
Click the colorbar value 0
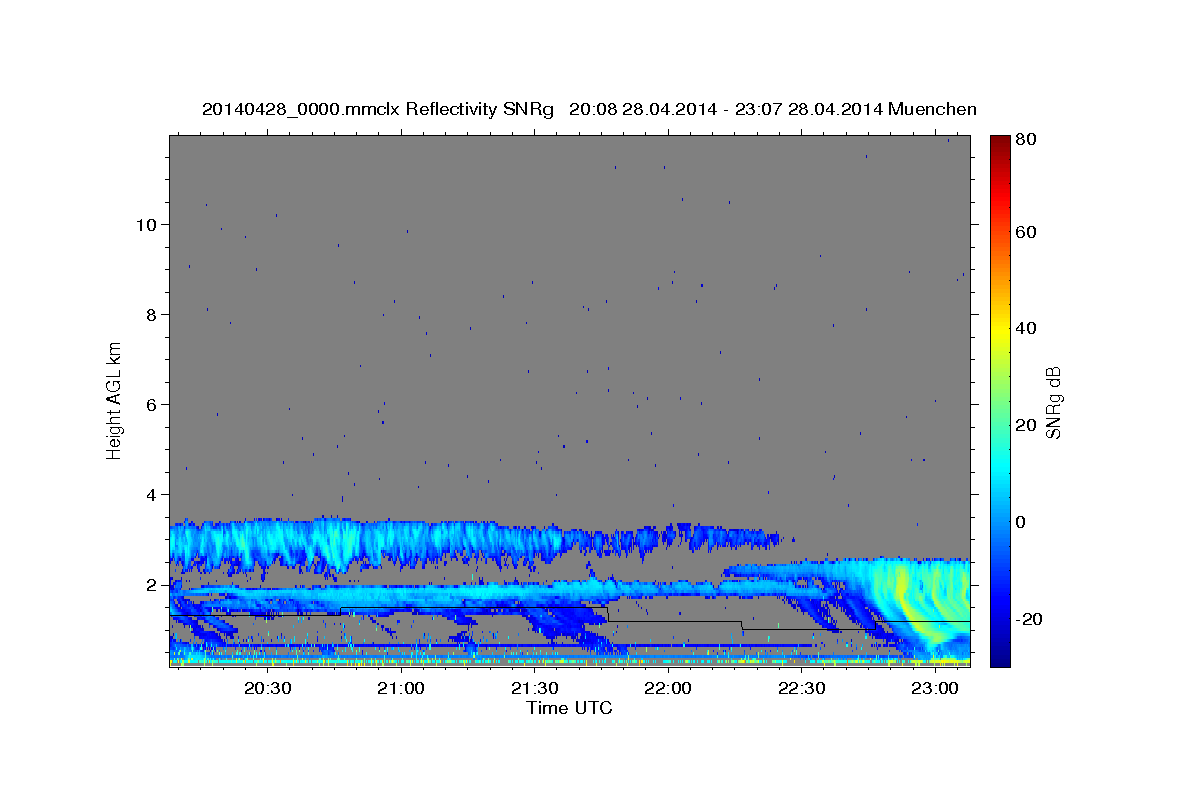coord(1022,522)
